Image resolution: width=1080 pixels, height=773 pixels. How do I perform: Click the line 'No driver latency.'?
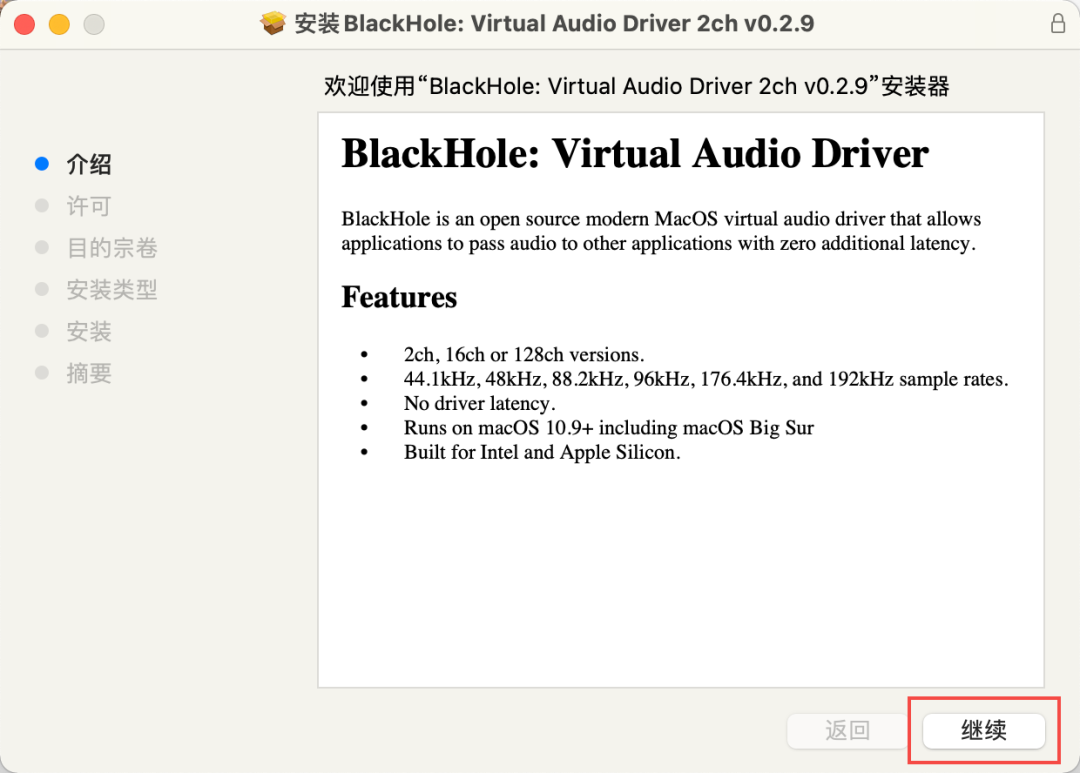(479, 403)
